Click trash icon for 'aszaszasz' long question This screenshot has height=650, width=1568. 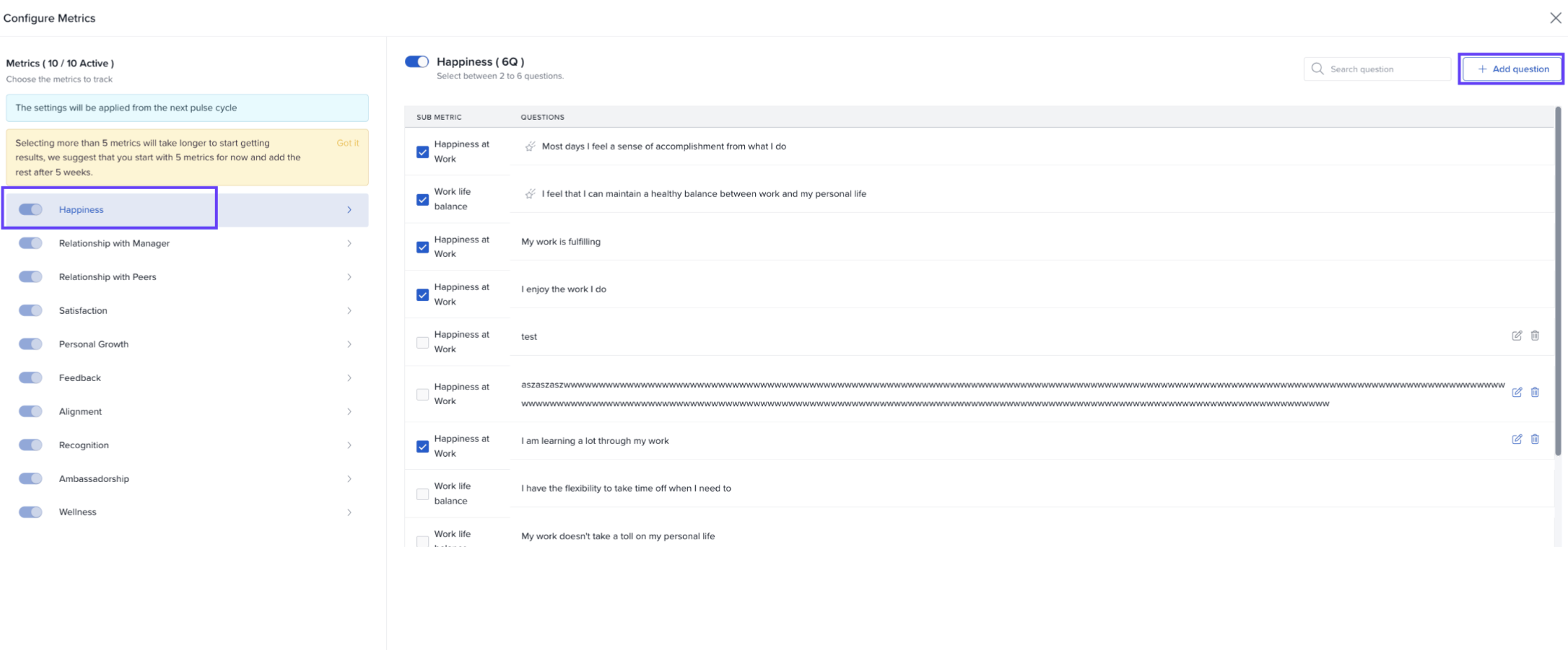click(x=1534, y=392)
